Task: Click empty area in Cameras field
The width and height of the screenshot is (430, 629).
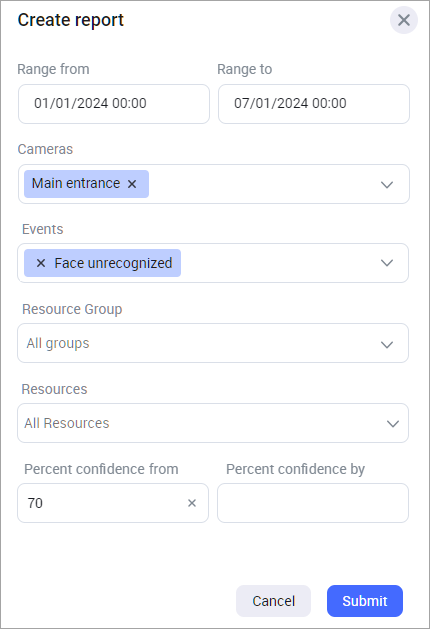Action: (261, 184)
